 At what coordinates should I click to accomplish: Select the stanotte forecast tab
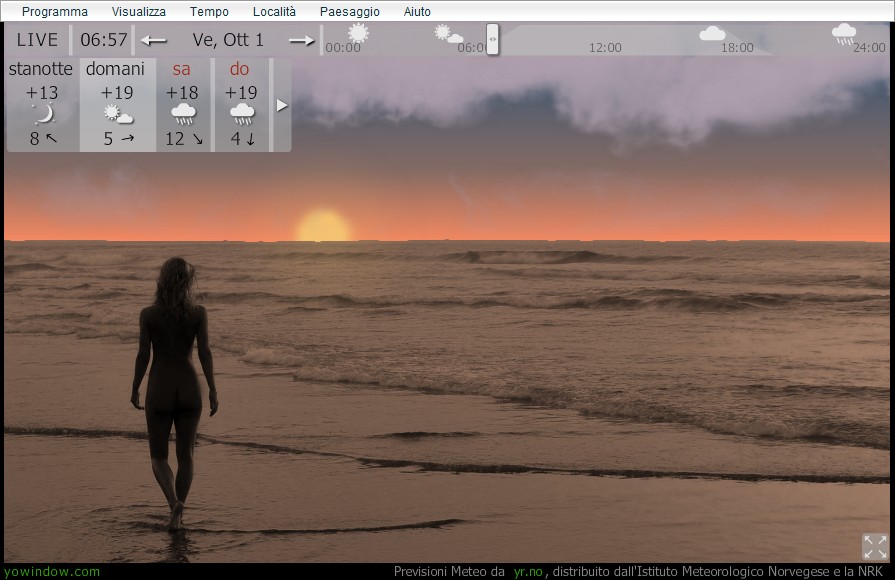42,105
